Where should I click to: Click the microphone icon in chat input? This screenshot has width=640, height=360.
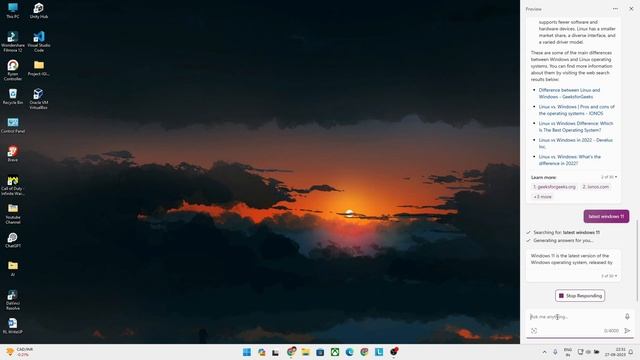(x=627, y=317)
